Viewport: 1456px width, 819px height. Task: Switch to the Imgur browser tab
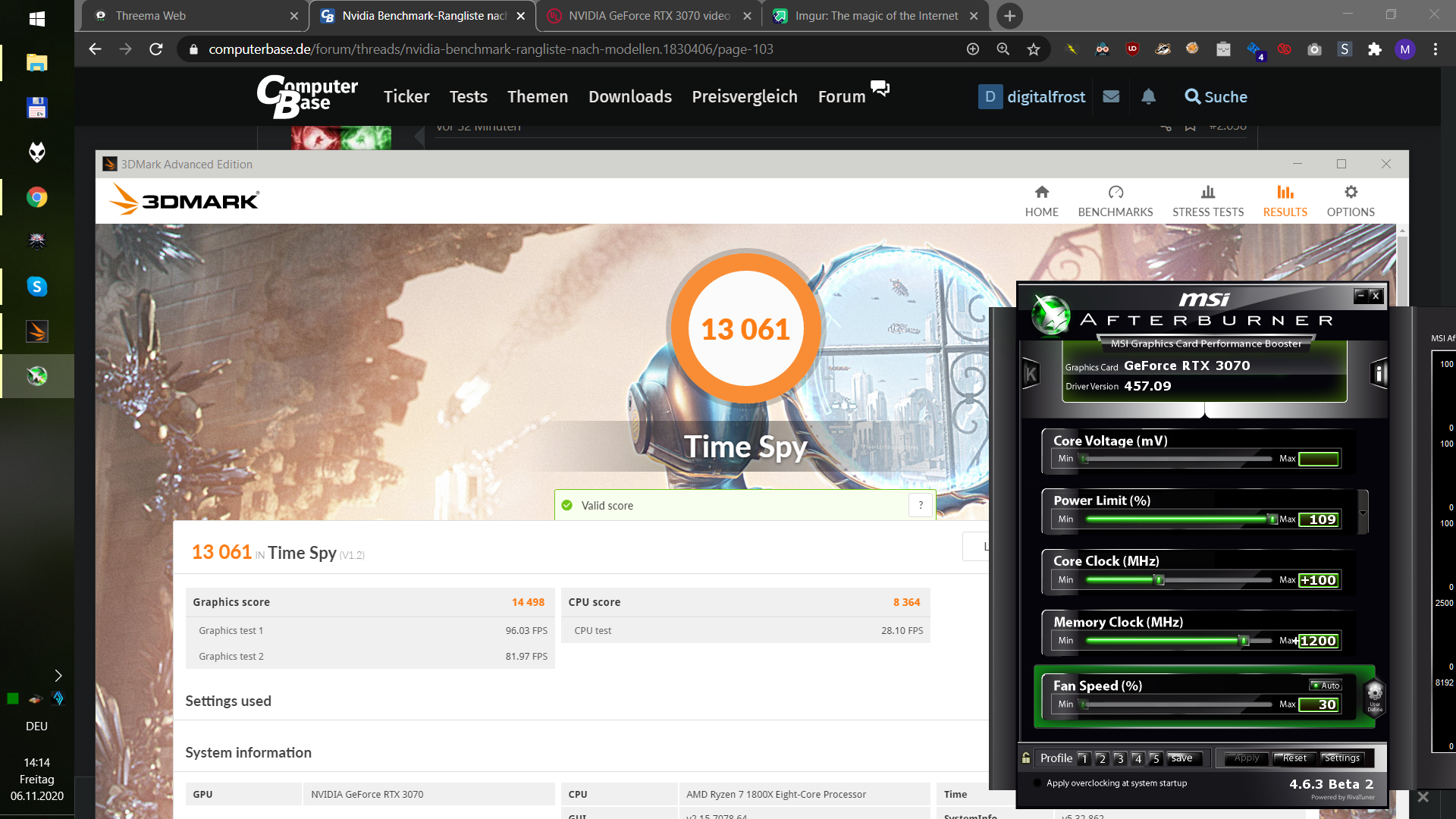[x=875, y=16]
